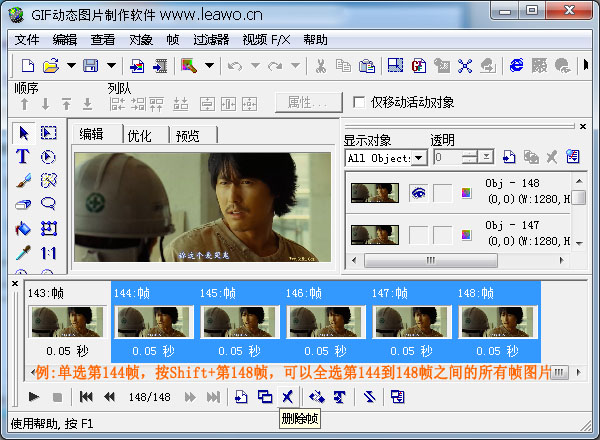Click the Add frame icon in playback bar
Screen dimensions: 600x440
[x=241, y=397]
